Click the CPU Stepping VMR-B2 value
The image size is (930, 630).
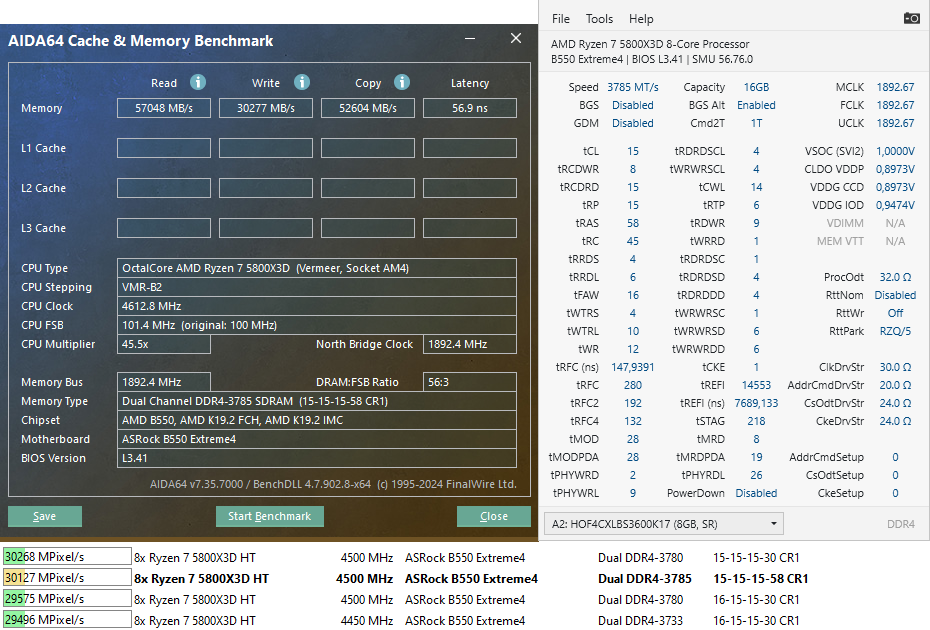point(317,287)
